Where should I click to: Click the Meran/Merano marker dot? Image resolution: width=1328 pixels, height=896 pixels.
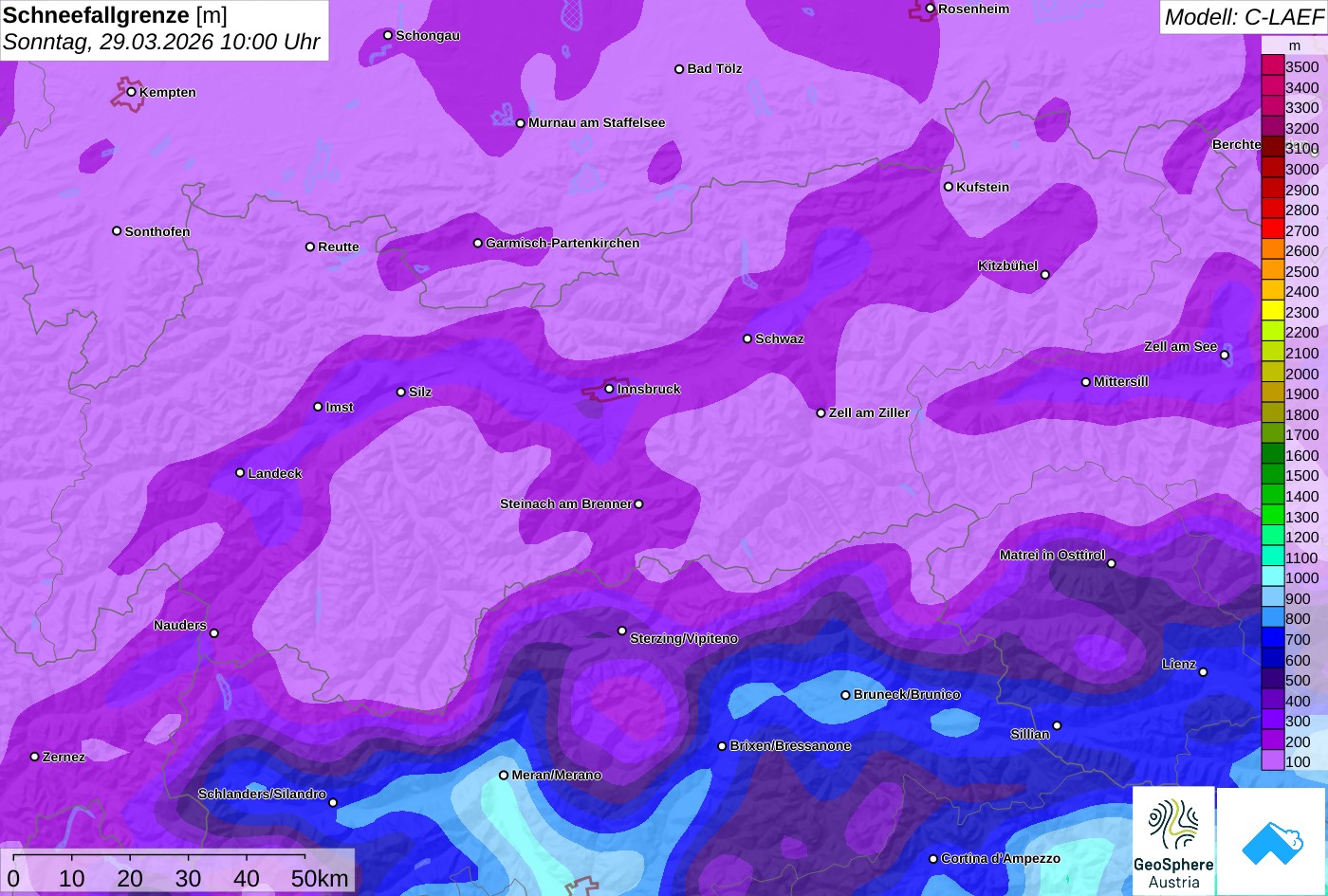point(504,776)
